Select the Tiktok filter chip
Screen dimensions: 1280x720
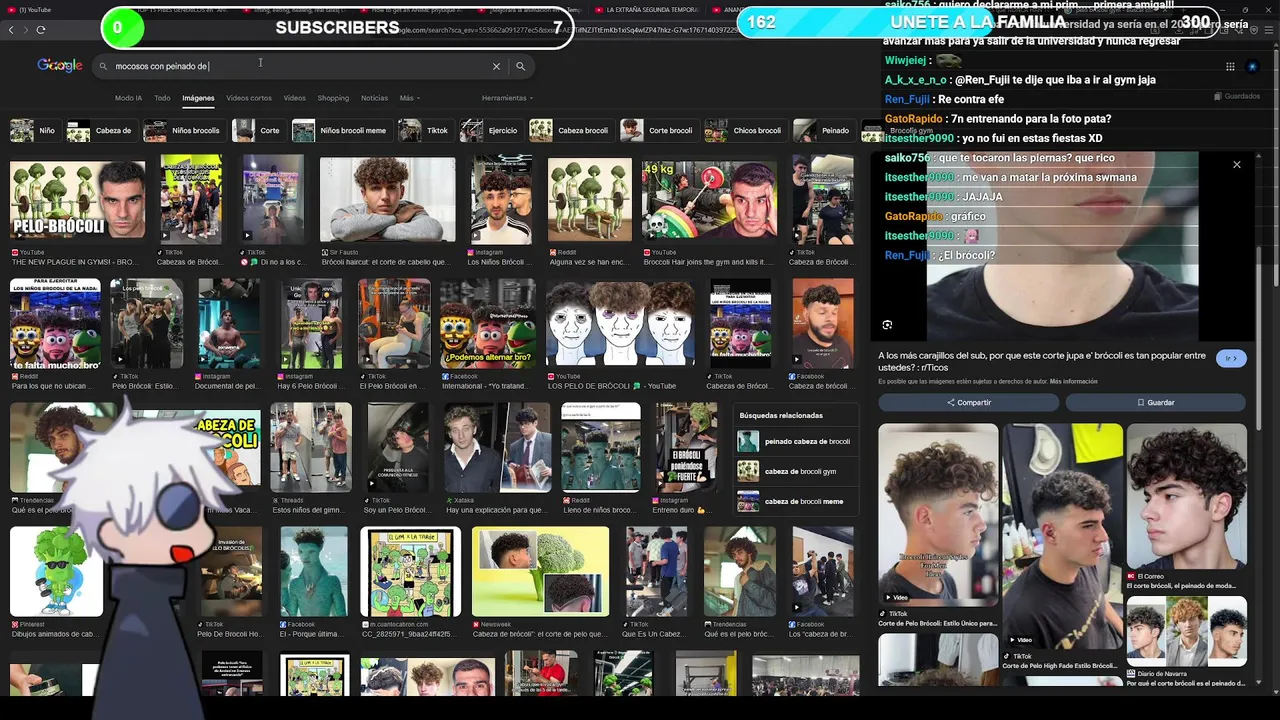(x=425, y=131)
